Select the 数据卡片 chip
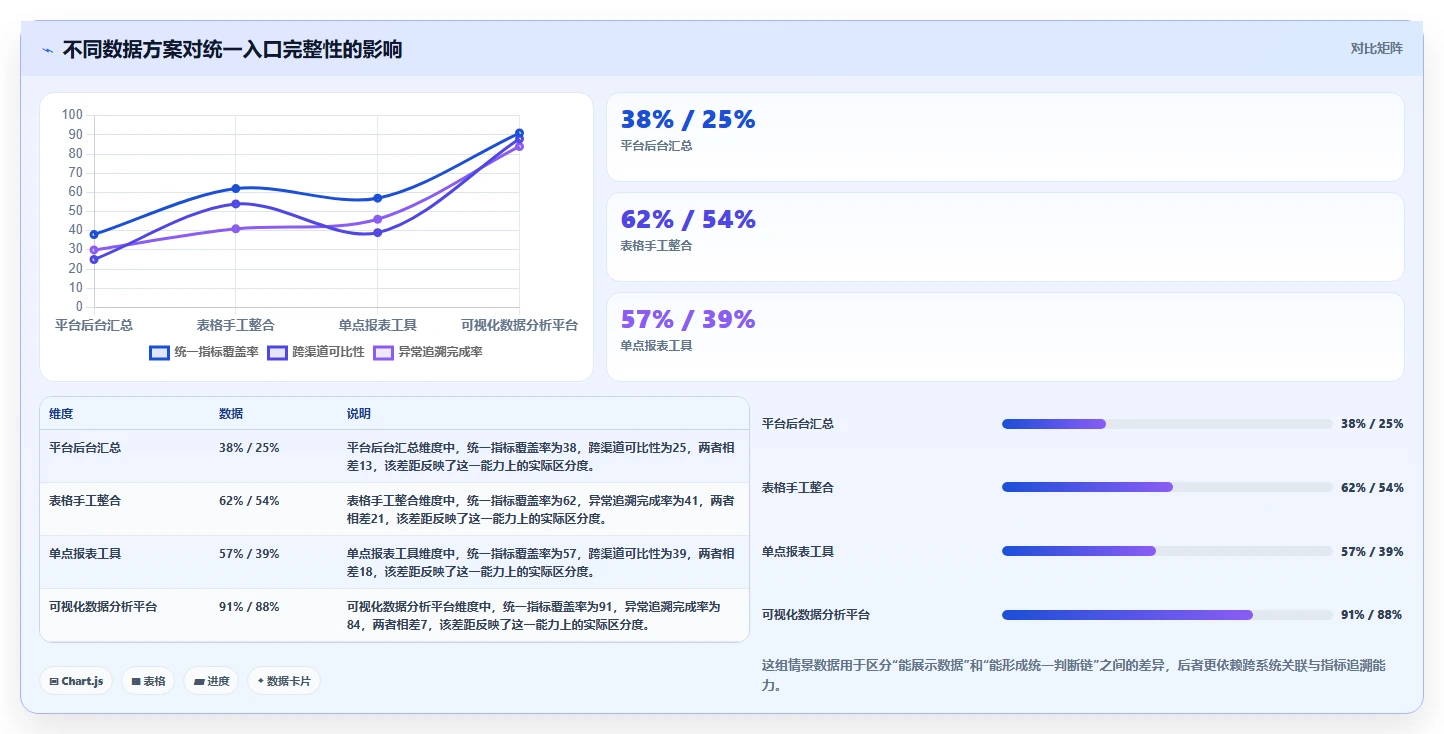 coord(284,681)
